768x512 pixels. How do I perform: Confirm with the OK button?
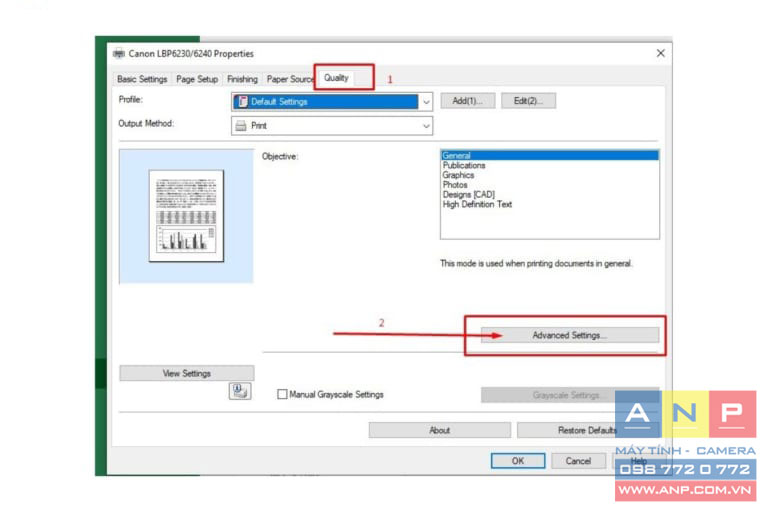518,461
